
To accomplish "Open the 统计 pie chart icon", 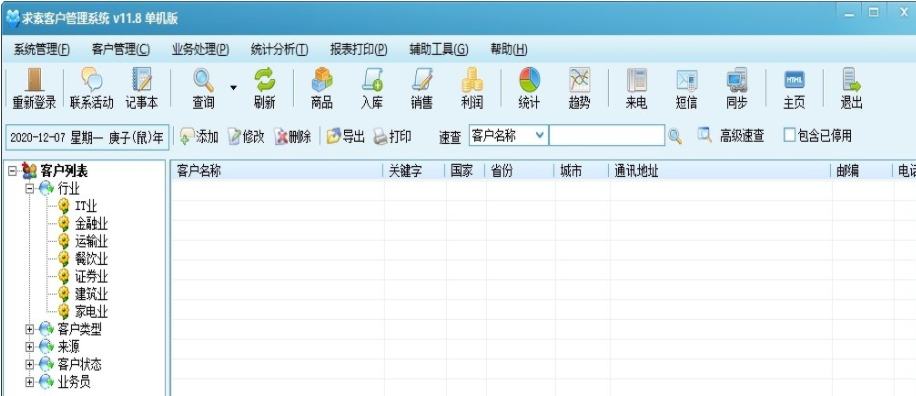I will pos(529,80).
